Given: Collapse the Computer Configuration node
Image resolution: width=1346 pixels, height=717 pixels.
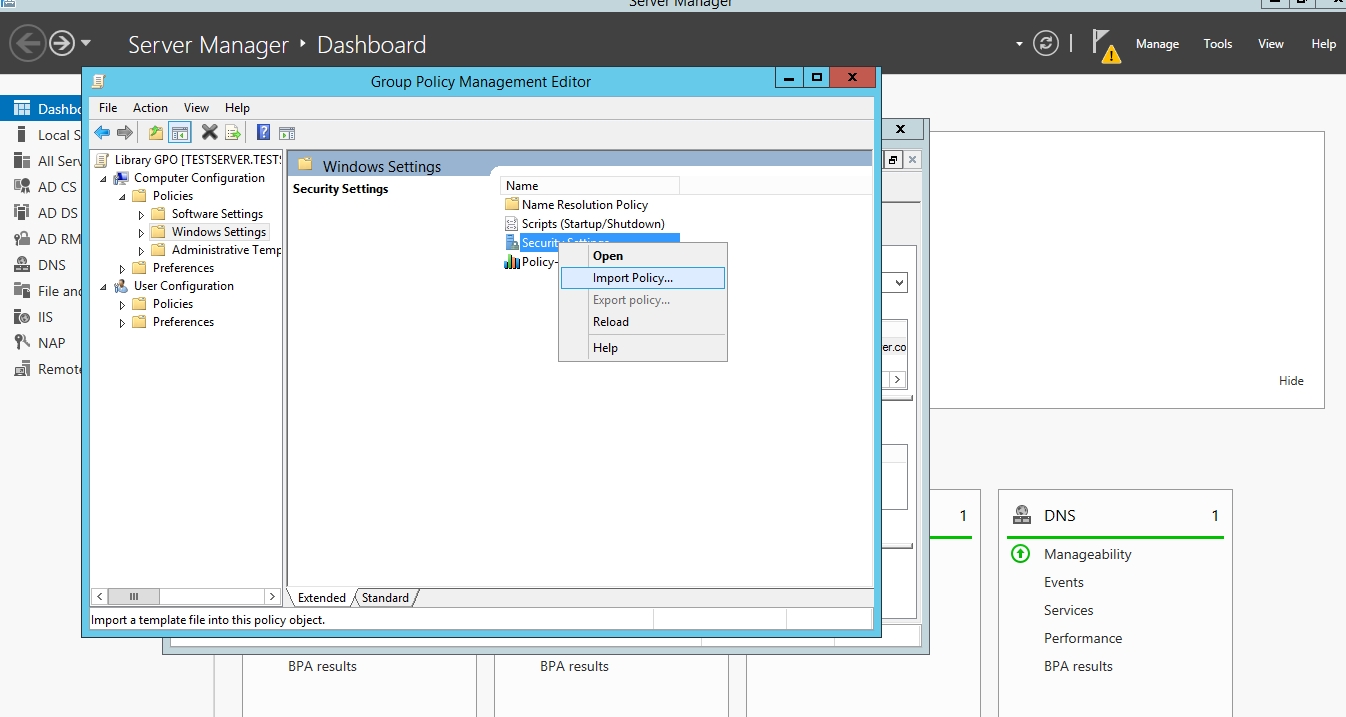Looking at the screenshot, I should (x=104, y=178).
